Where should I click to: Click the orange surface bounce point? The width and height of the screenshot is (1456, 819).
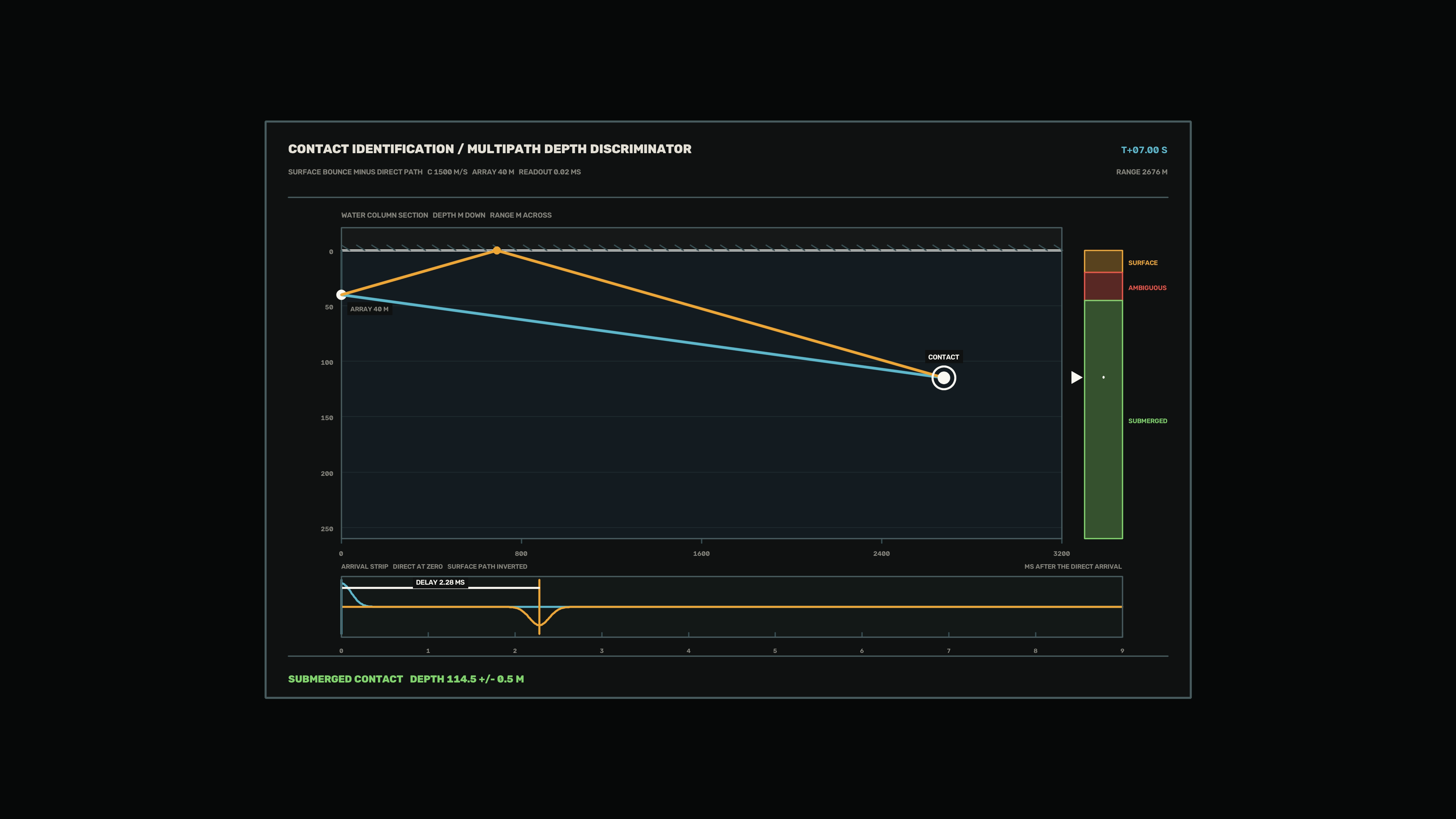497,250
